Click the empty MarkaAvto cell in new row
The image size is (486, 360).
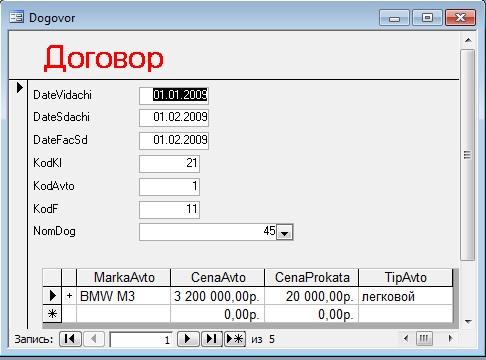click(x=124, y=314)
